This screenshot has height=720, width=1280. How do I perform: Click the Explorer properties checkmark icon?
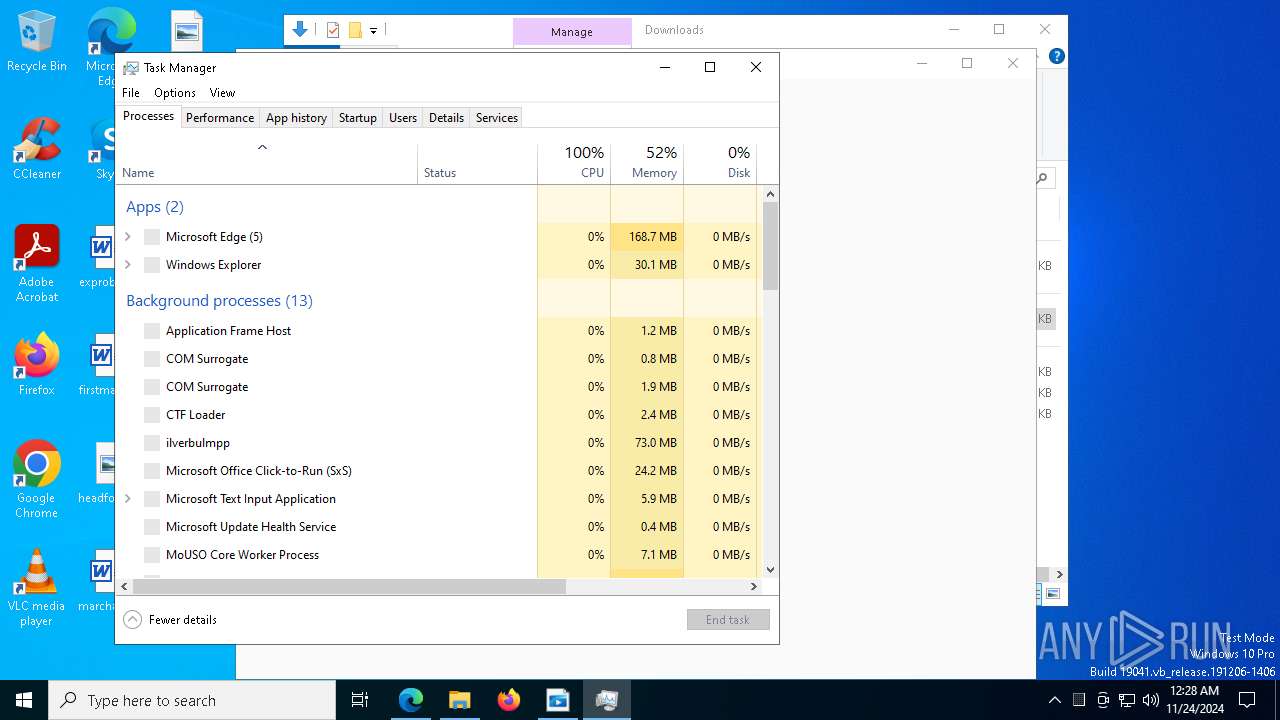click(333, 30)
